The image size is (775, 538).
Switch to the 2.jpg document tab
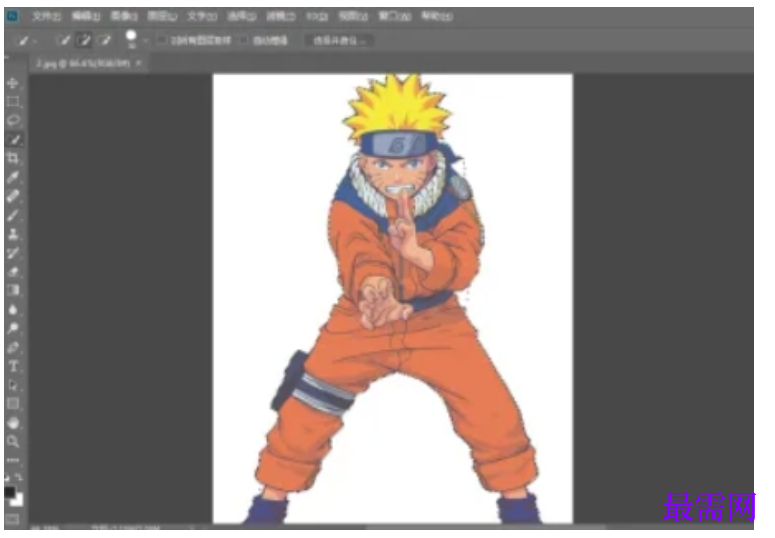[83, 63]
